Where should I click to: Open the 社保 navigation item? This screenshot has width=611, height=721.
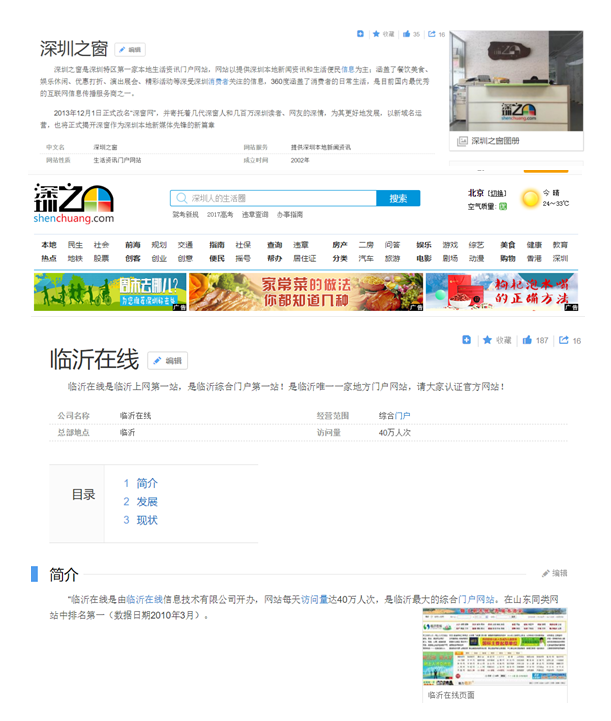(243, 245)
